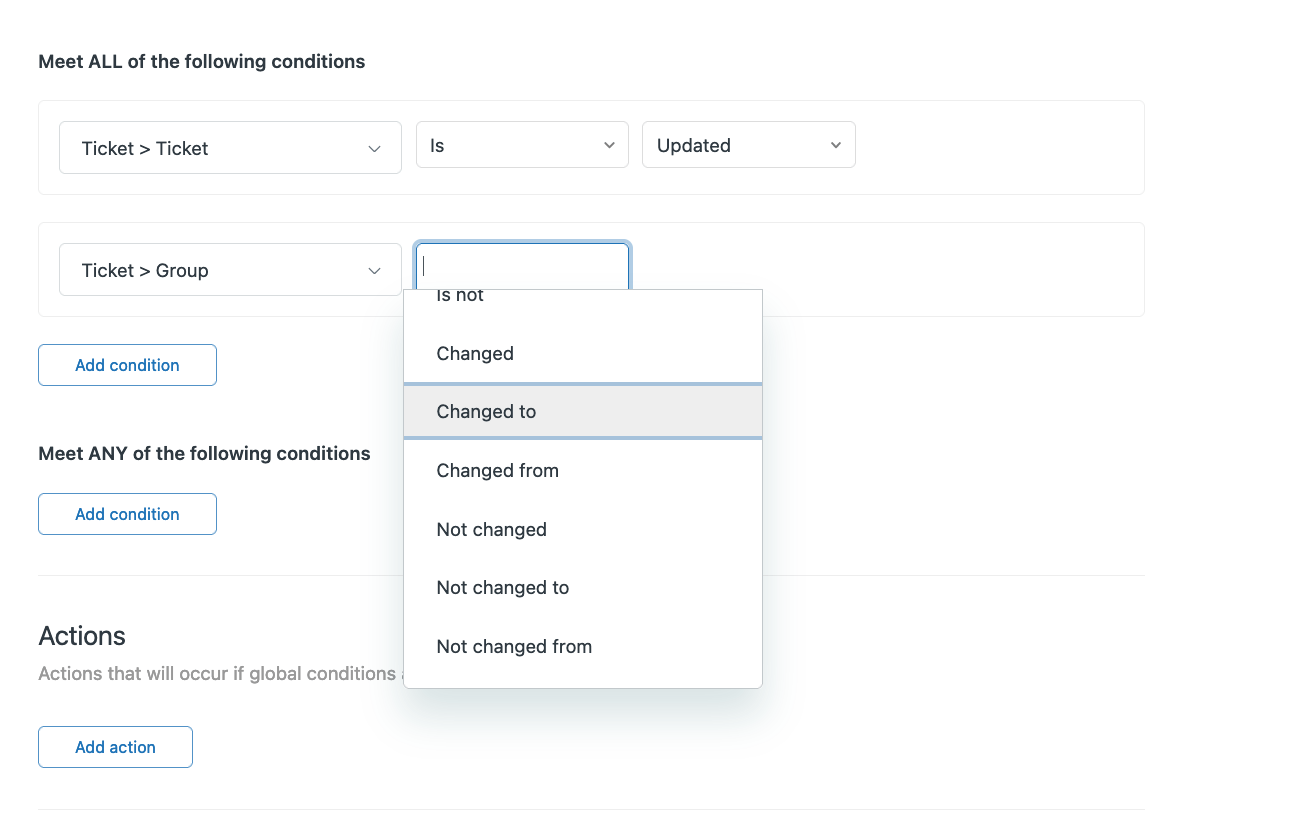Click the chevron on the Is selector
1310x814 pixels.
click(x=608, y=144)
